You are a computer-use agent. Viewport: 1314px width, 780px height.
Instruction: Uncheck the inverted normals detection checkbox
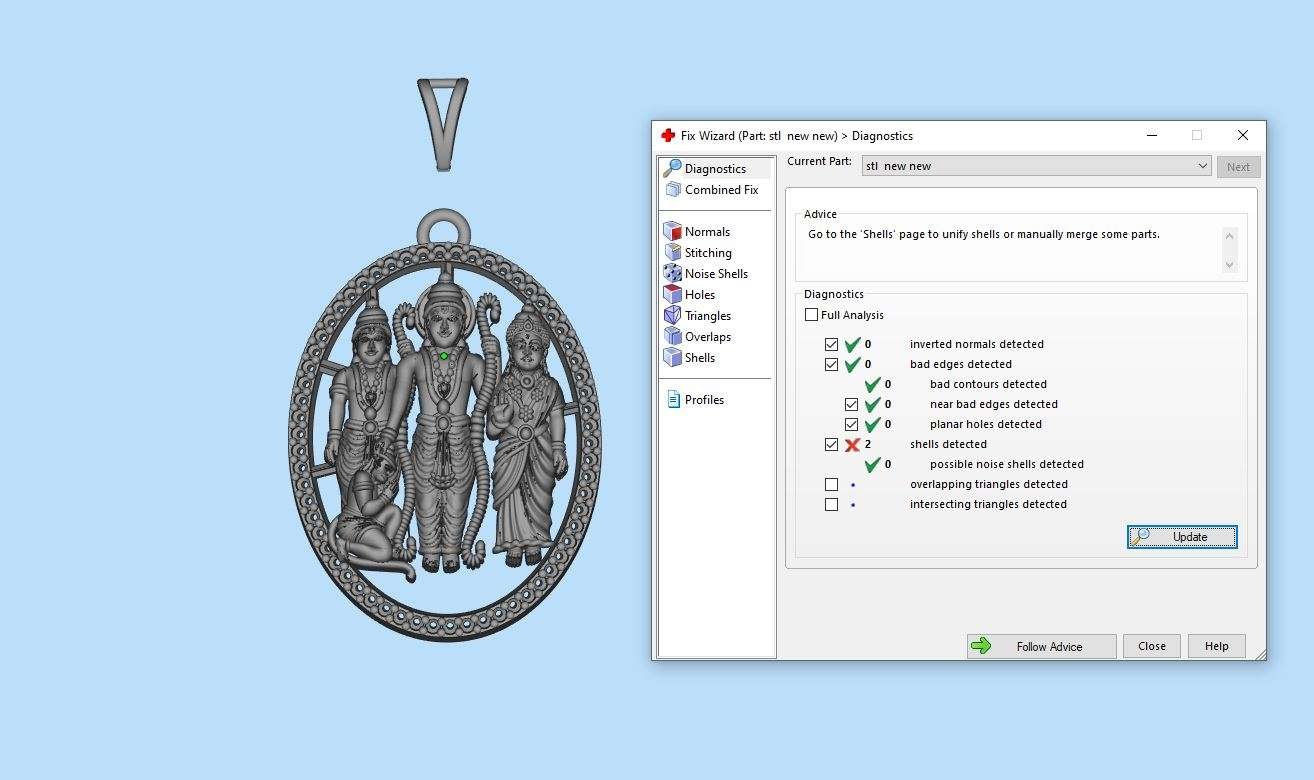point(831,344)
